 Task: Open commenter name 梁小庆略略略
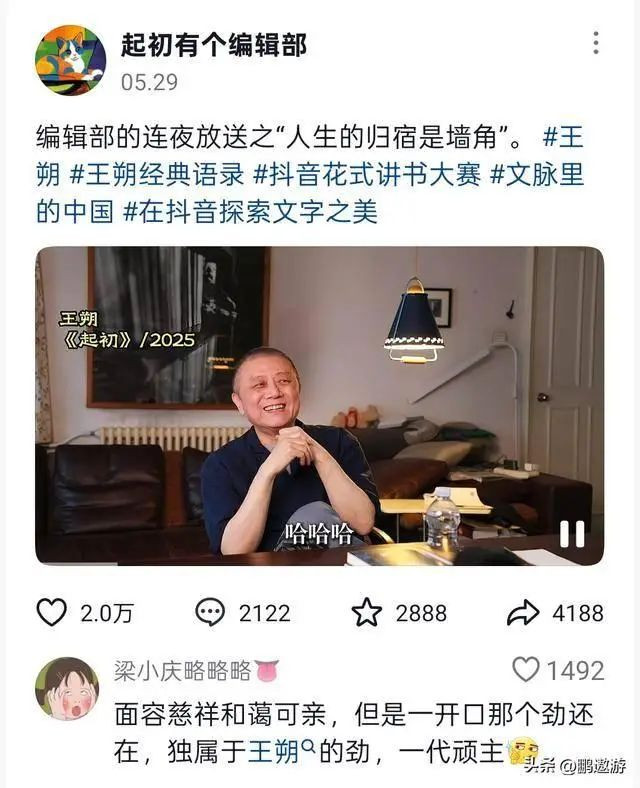(182, 670)
